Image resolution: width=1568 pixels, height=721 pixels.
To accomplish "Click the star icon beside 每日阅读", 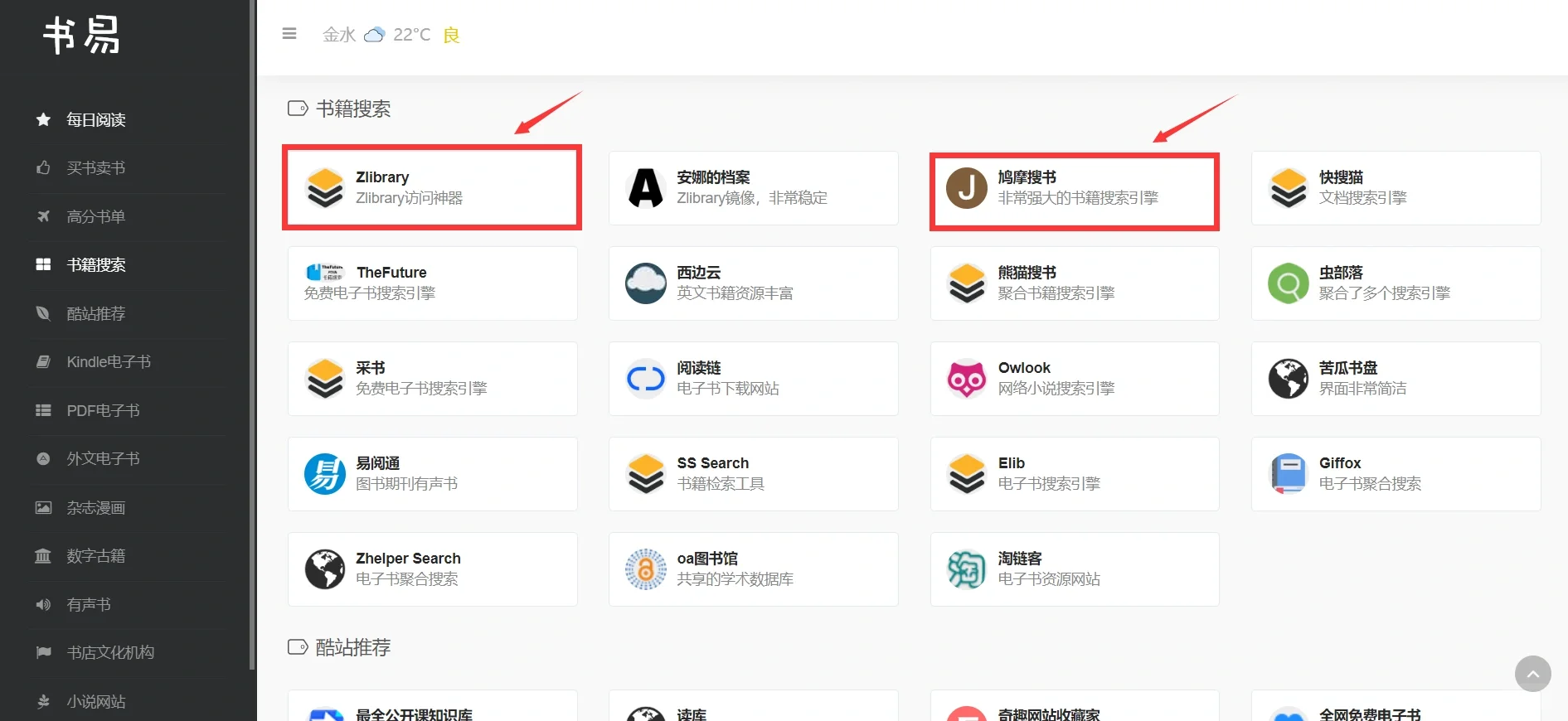I will (43, 119).
